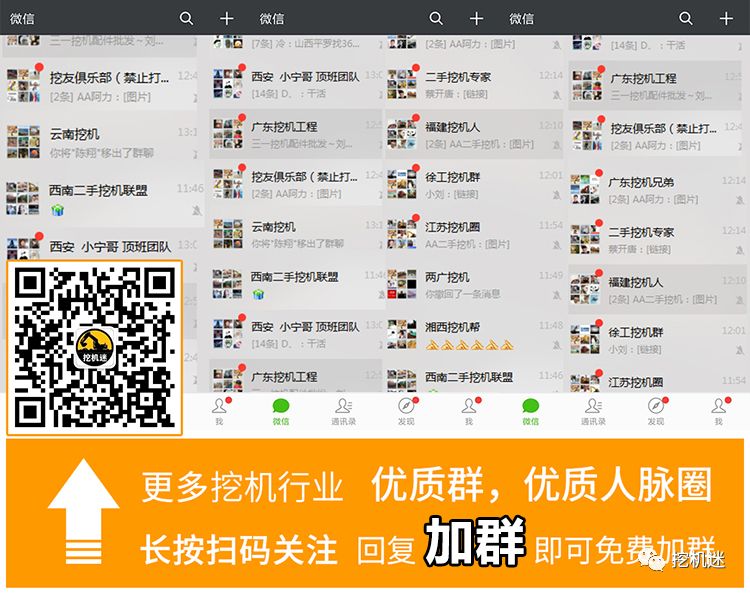
Task: Click the middle search magnifier in the top bar
Action: (x=436, y=19)
